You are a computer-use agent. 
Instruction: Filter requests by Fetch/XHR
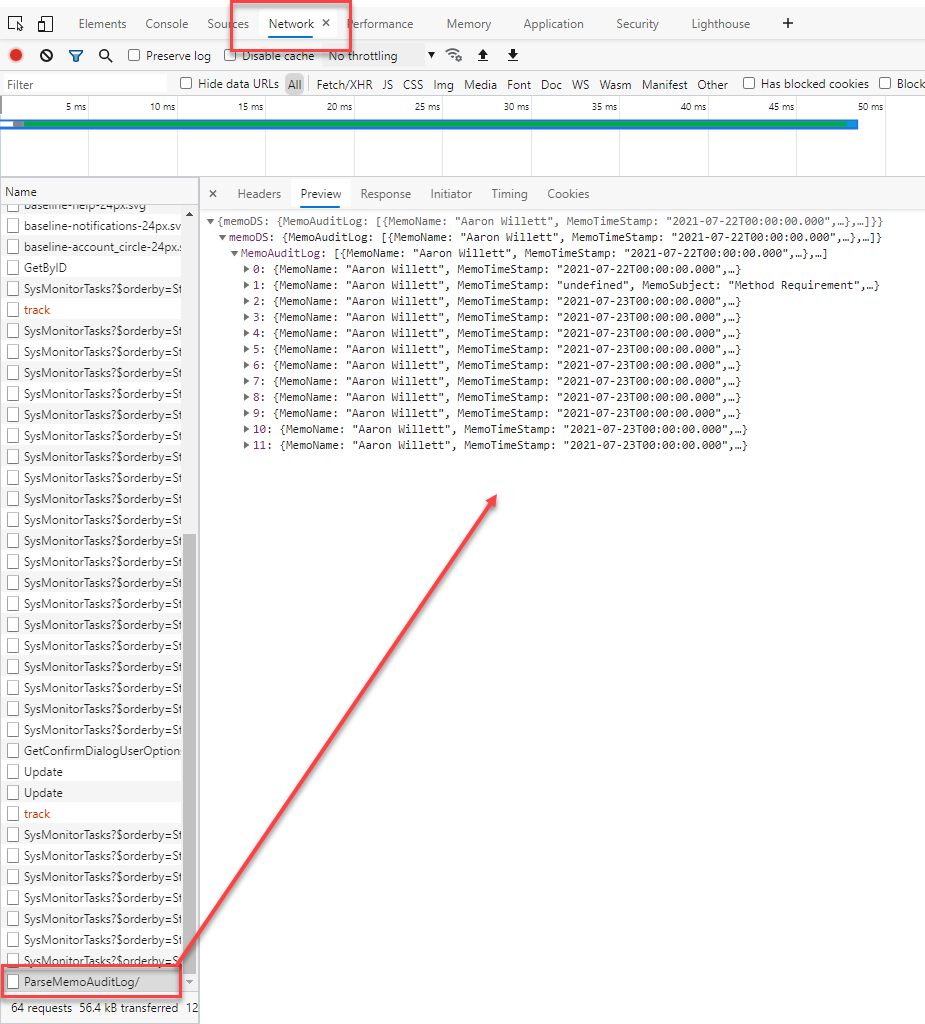pyautogui.click(x=344, y=84)
